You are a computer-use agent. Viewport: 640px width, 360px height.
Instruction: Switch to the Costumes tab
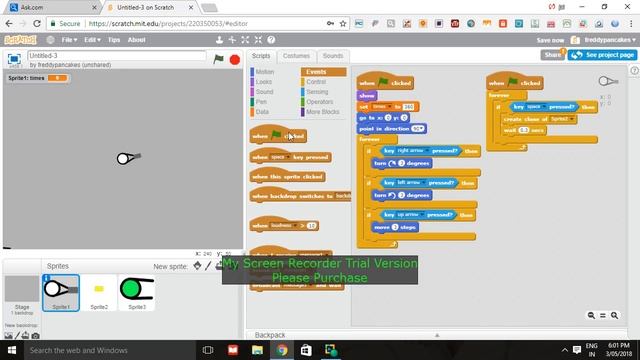(296, 56)
